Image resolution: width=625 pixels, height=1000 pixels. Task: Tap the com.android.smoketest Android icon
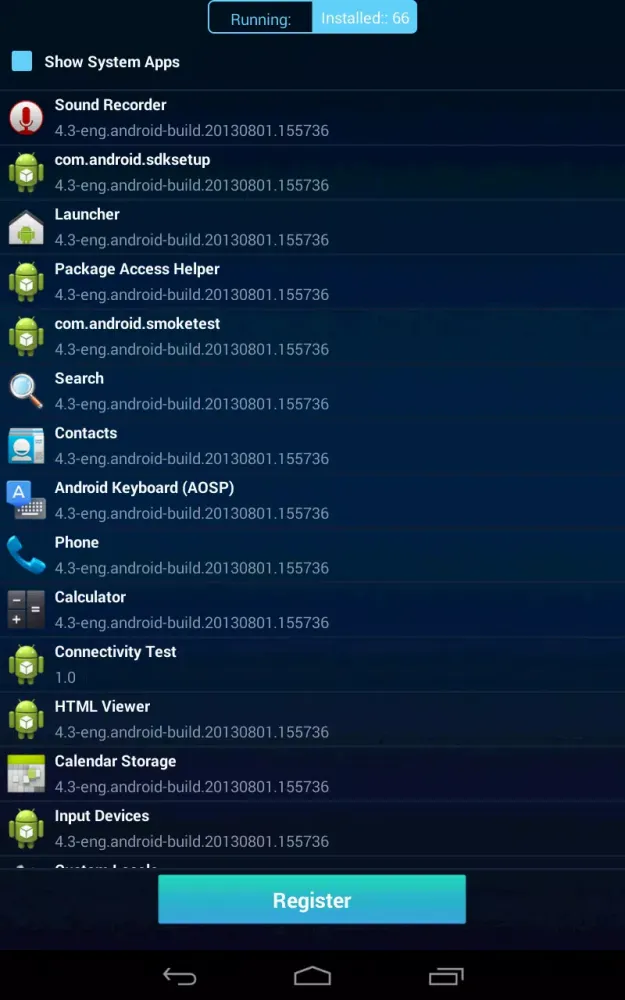coord(26,337)
